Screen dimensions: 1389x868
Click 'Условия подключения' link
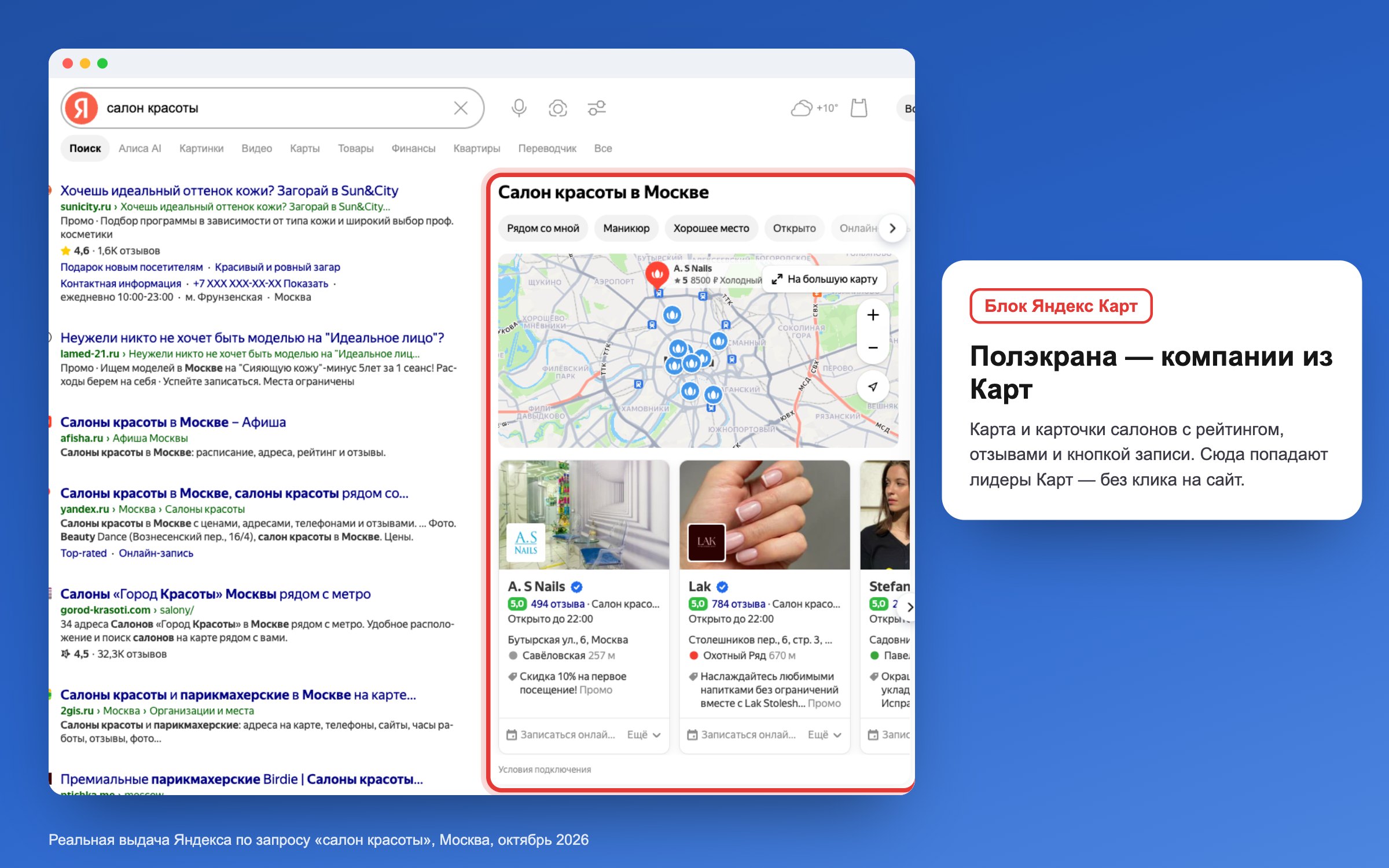point(545,770)
